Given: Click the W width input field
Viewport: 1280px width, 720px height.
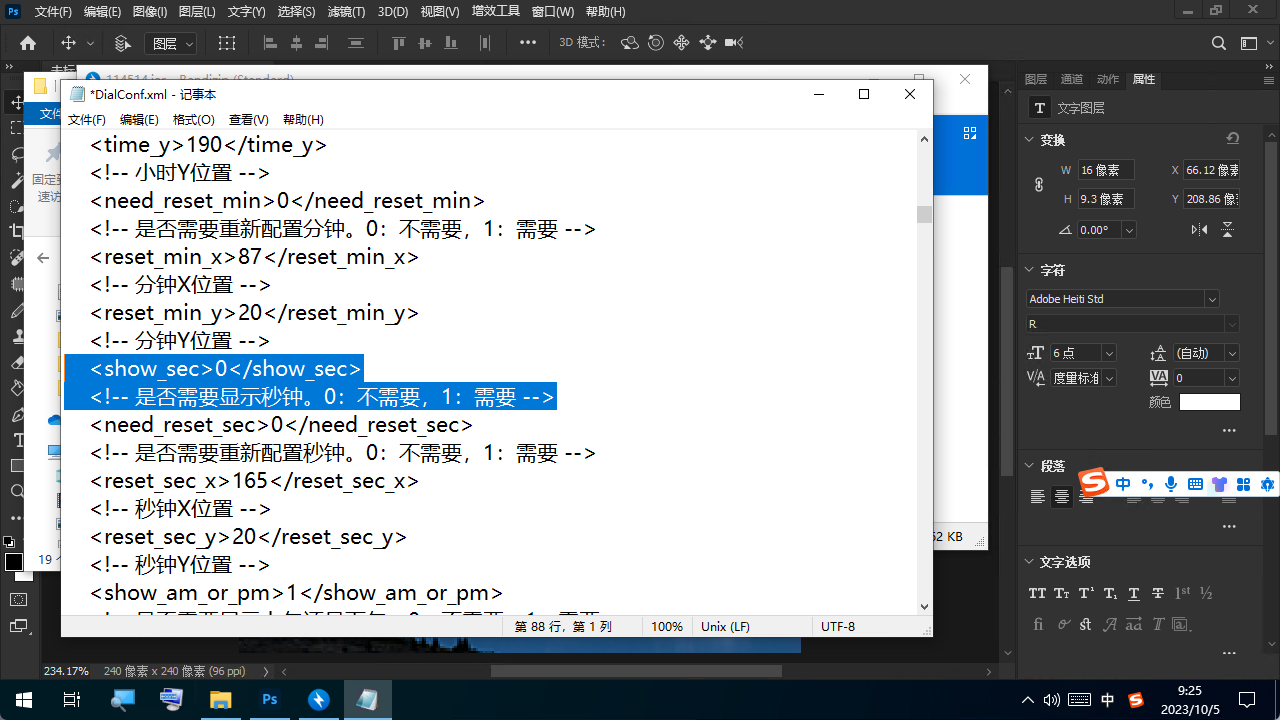Looking at the screenshot, I should 1105,170.
